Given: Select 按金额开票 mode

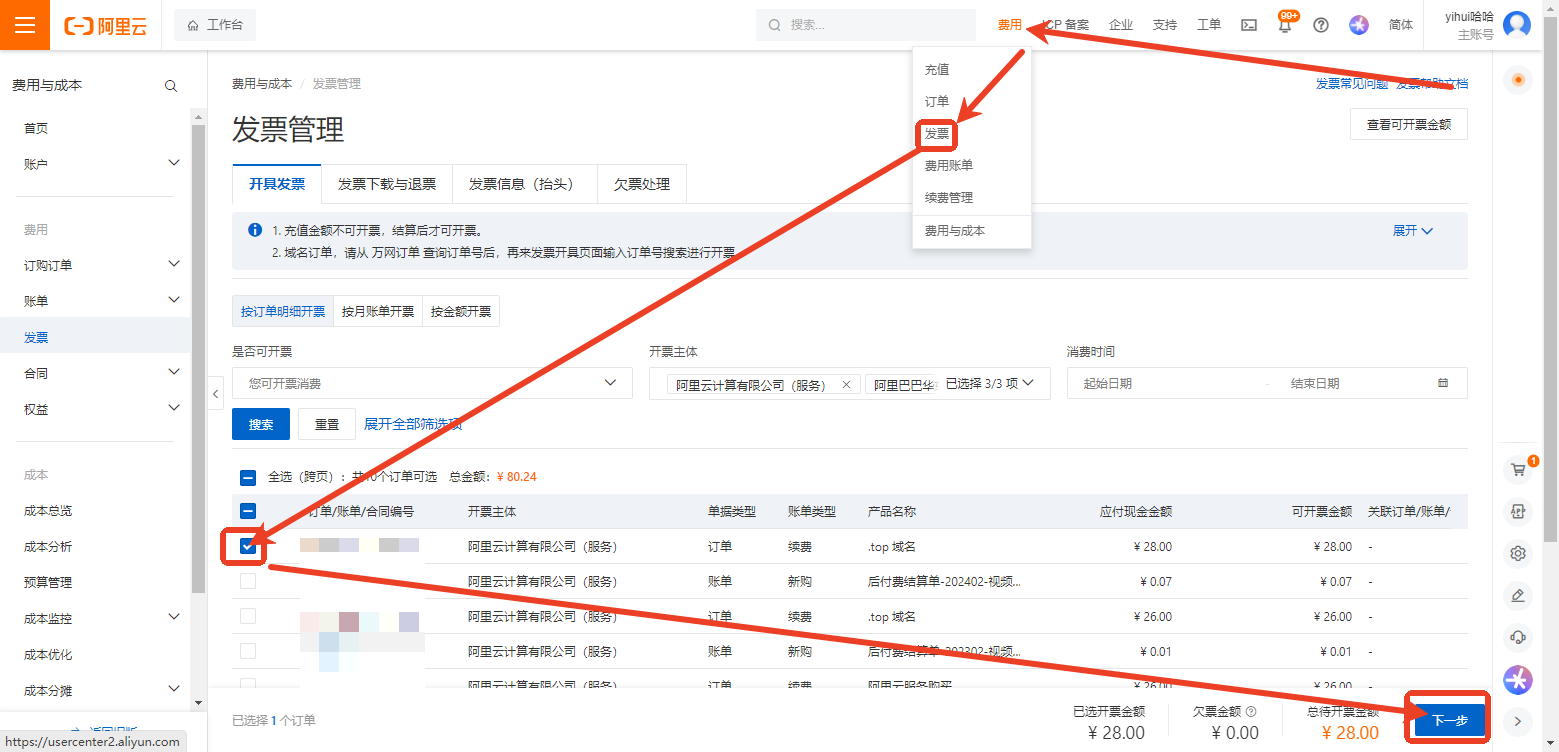Looking at the screenshot, I should tap(461, 311).
